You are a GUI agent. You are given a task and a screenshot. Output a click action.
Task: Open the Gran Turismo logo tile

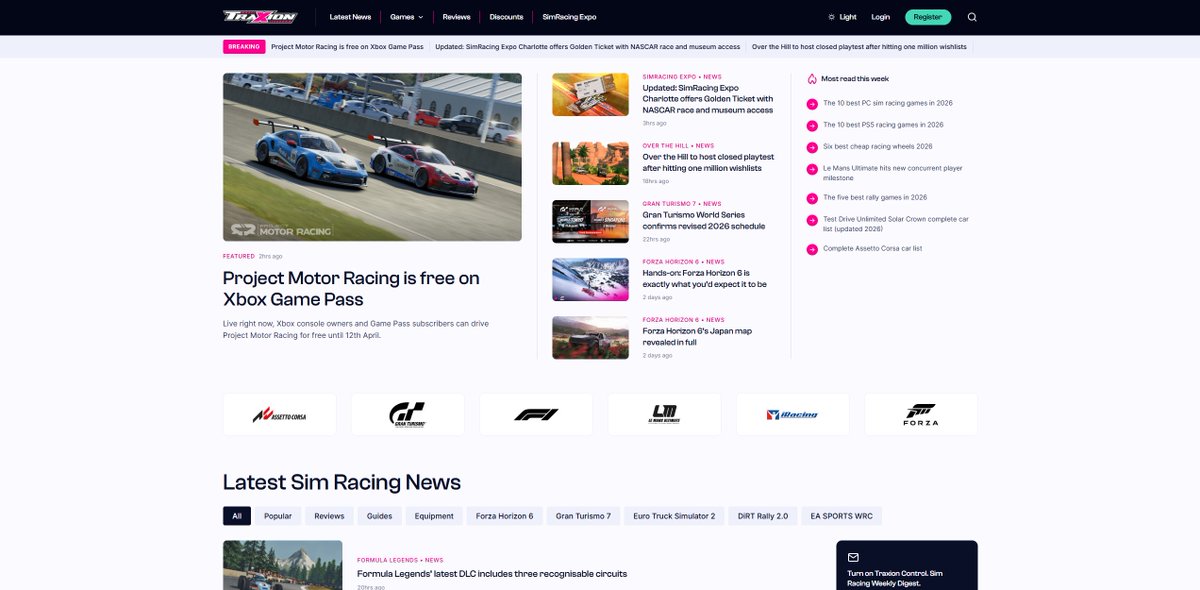(x=407, y=413)
